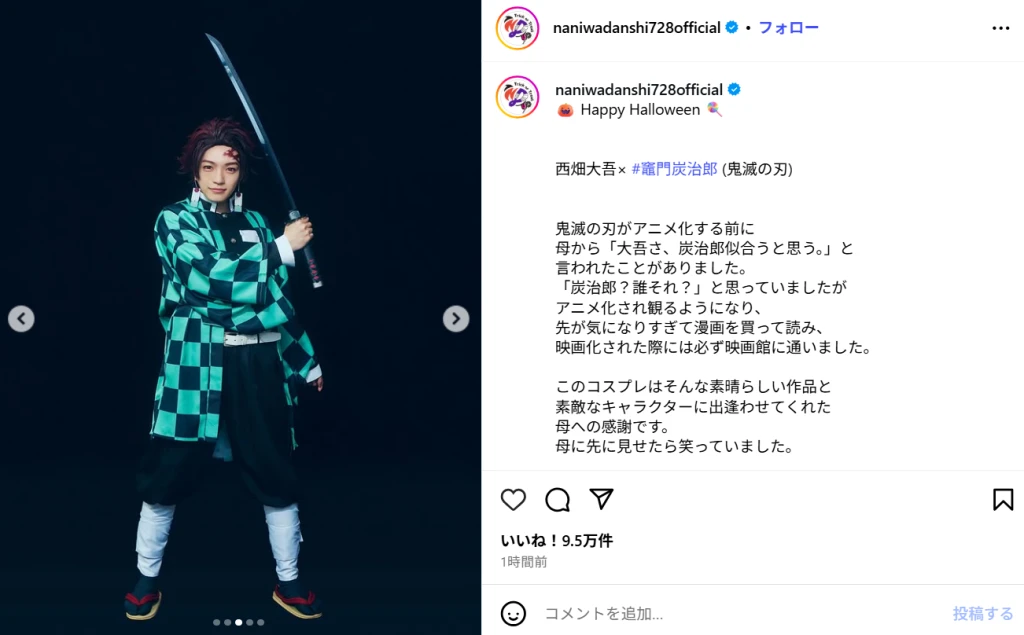Open naniwadanshi728official username in caption
Screen dimensions: 1024x635
(x=639, y=90)
